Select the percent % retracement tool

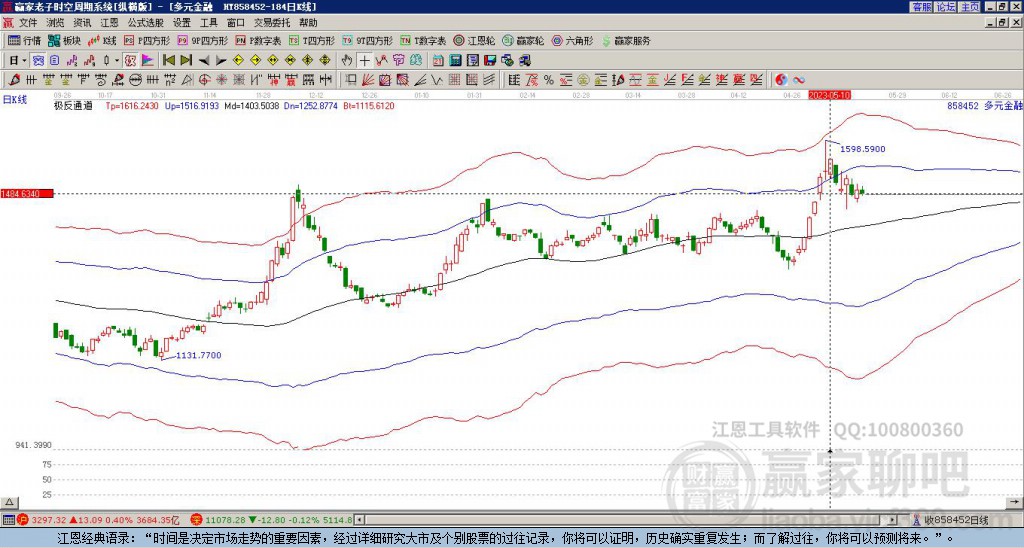(549, 80)
